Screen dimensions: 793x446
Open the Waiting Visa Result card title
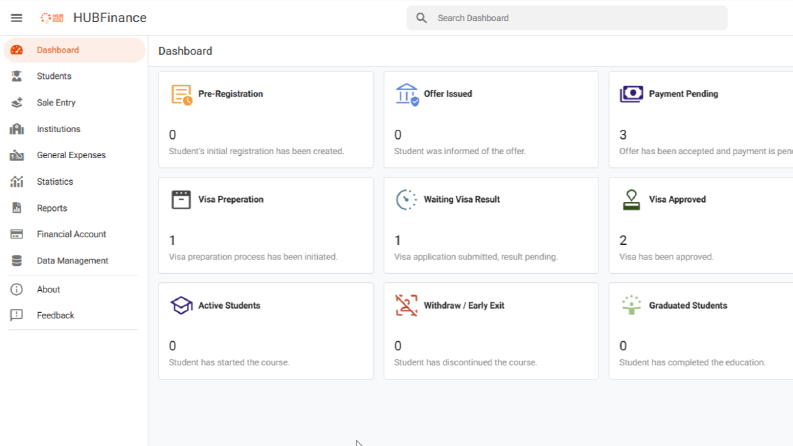click(x=462, y=200)
